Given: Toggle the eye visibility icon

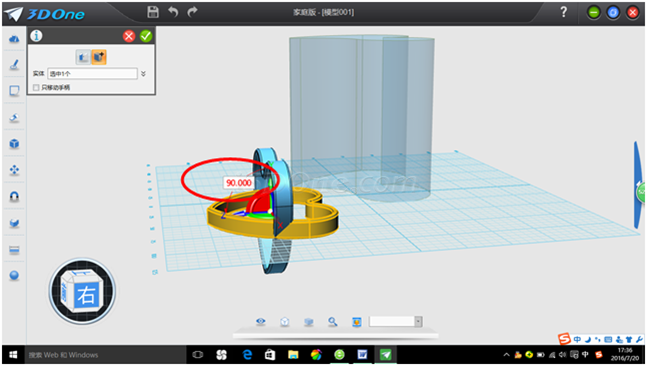Looking at the screenshot, I should point(260,321).
